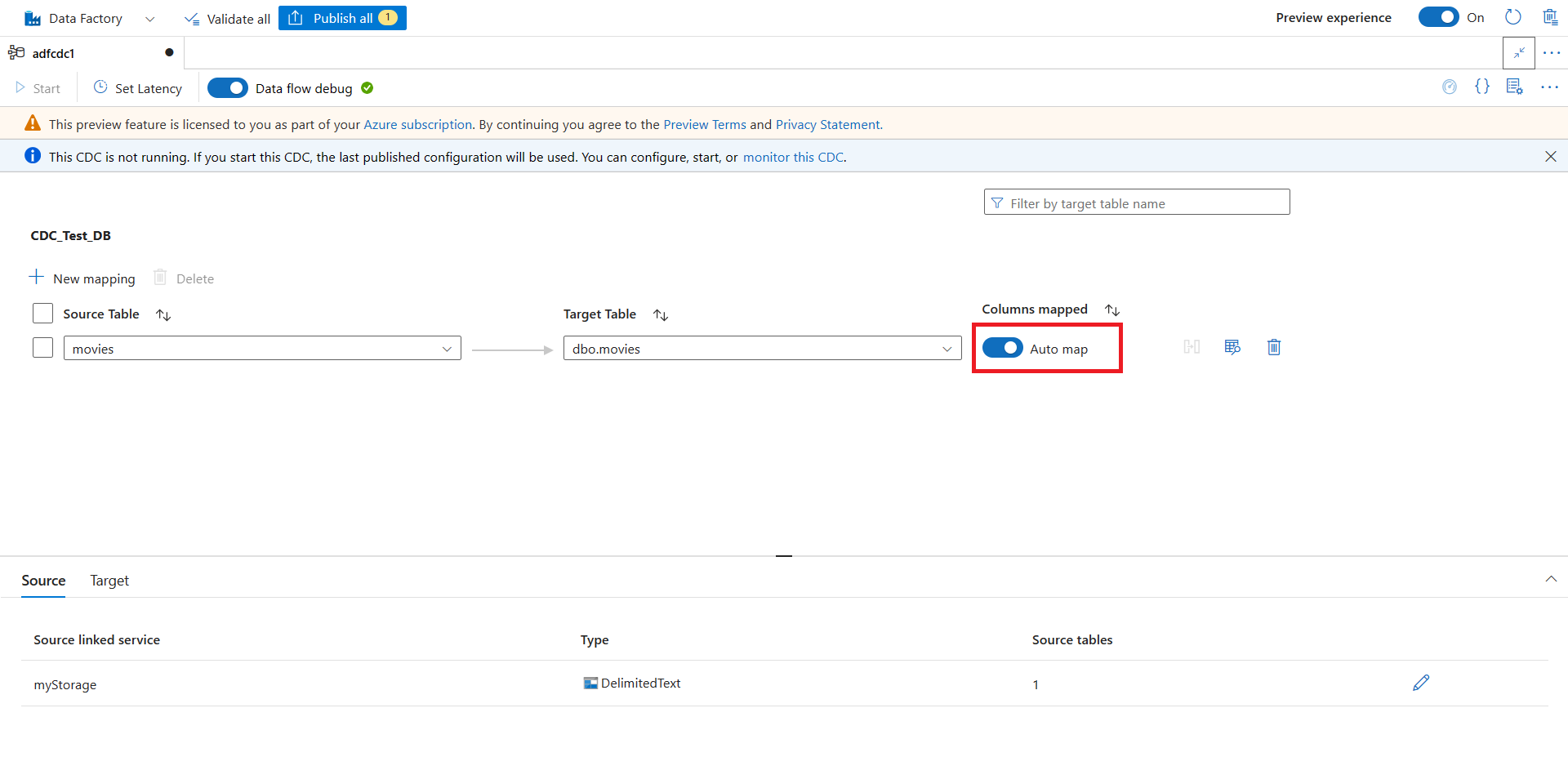Open the JSON code view braces icon
Viewport: 1568px width, 757px height.
click(1482, 87)
